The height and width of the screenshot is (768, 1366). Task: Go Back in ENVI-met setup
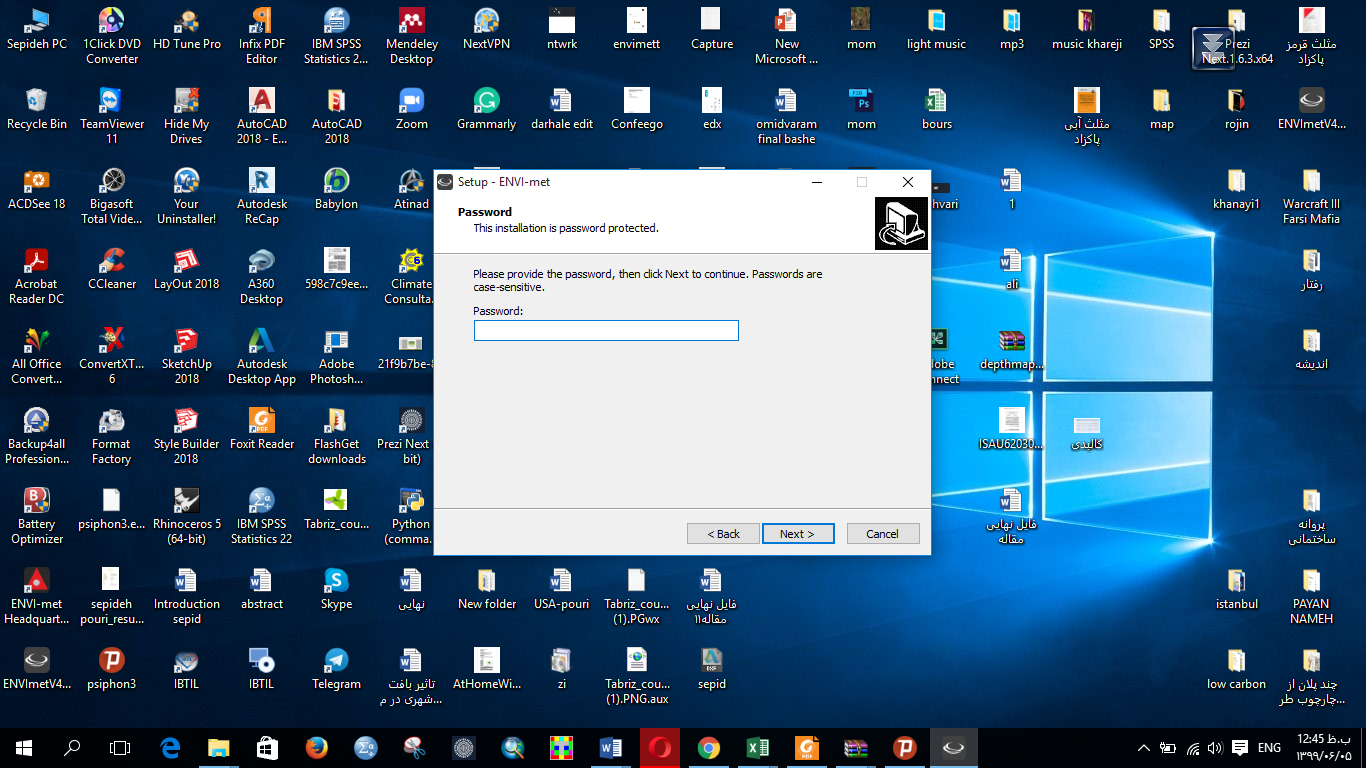point(723,534)
